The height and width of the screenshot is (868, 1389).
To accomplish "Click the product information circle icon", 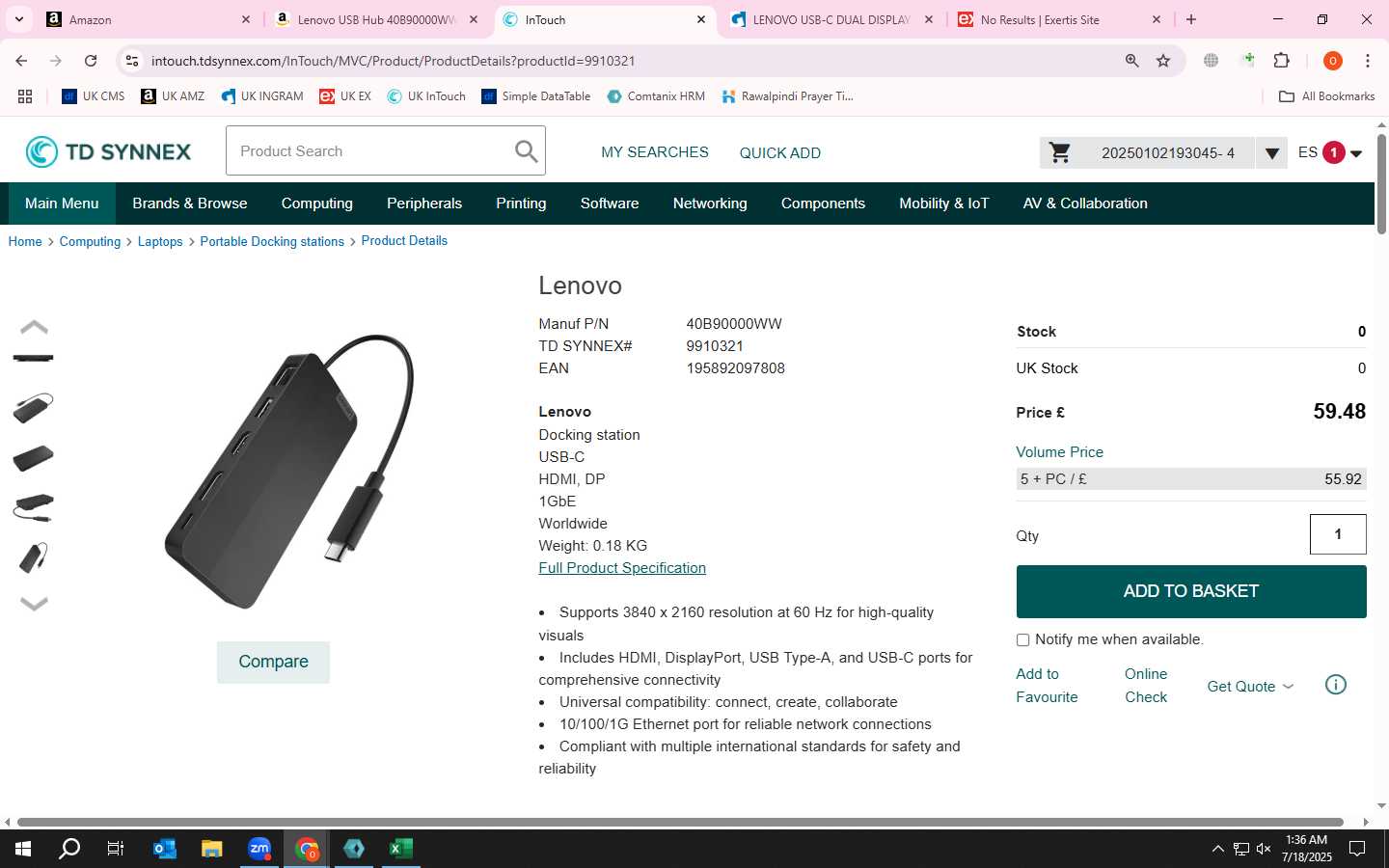I will [1336, 685].
